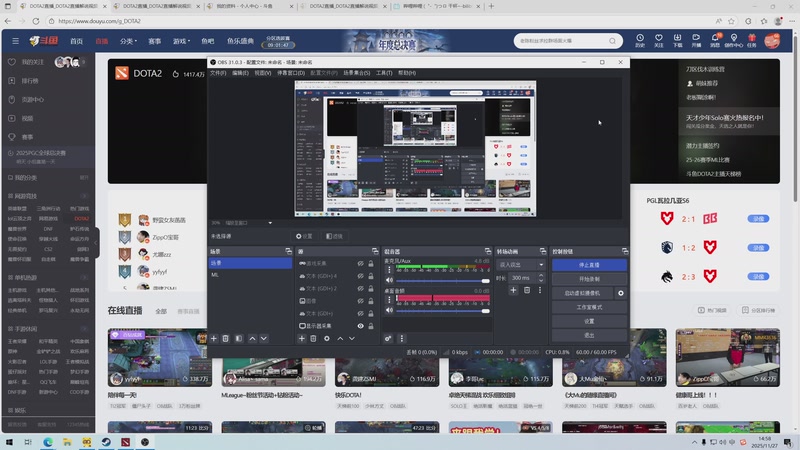The height and width of the screenshot is (450, 800).
Task: Toggle visibility of 显示器采集 source
Action: tap(360, 326)
